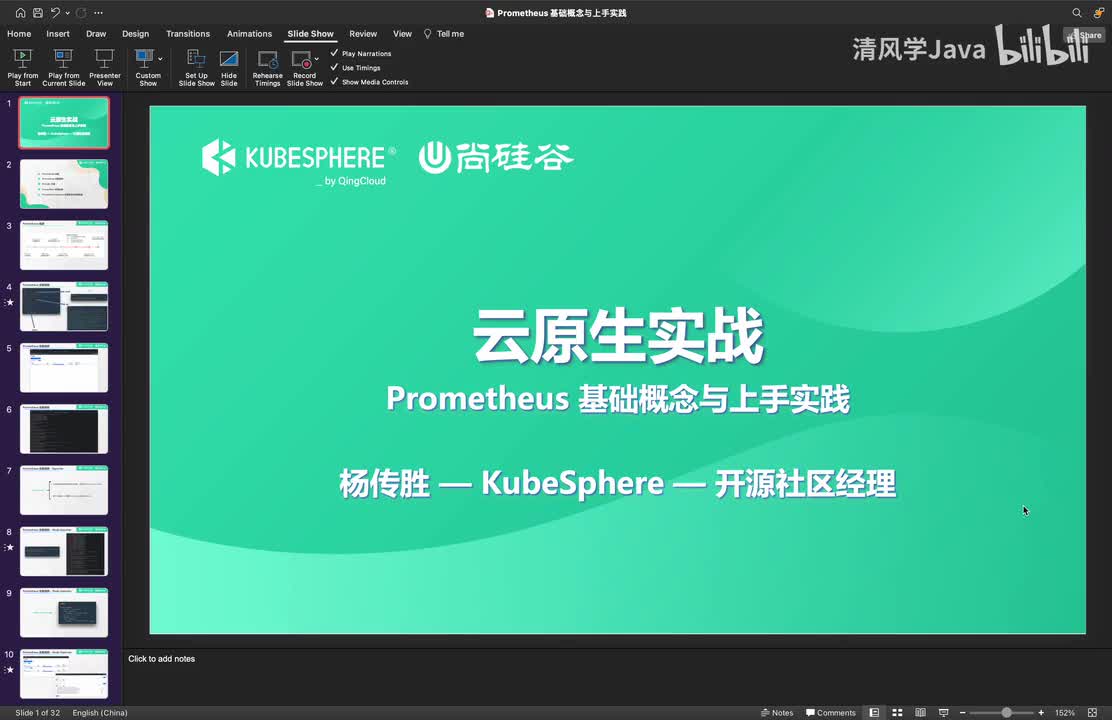
Task: Click the presenter line with 杨传胜
Action: tap(618, 484)
